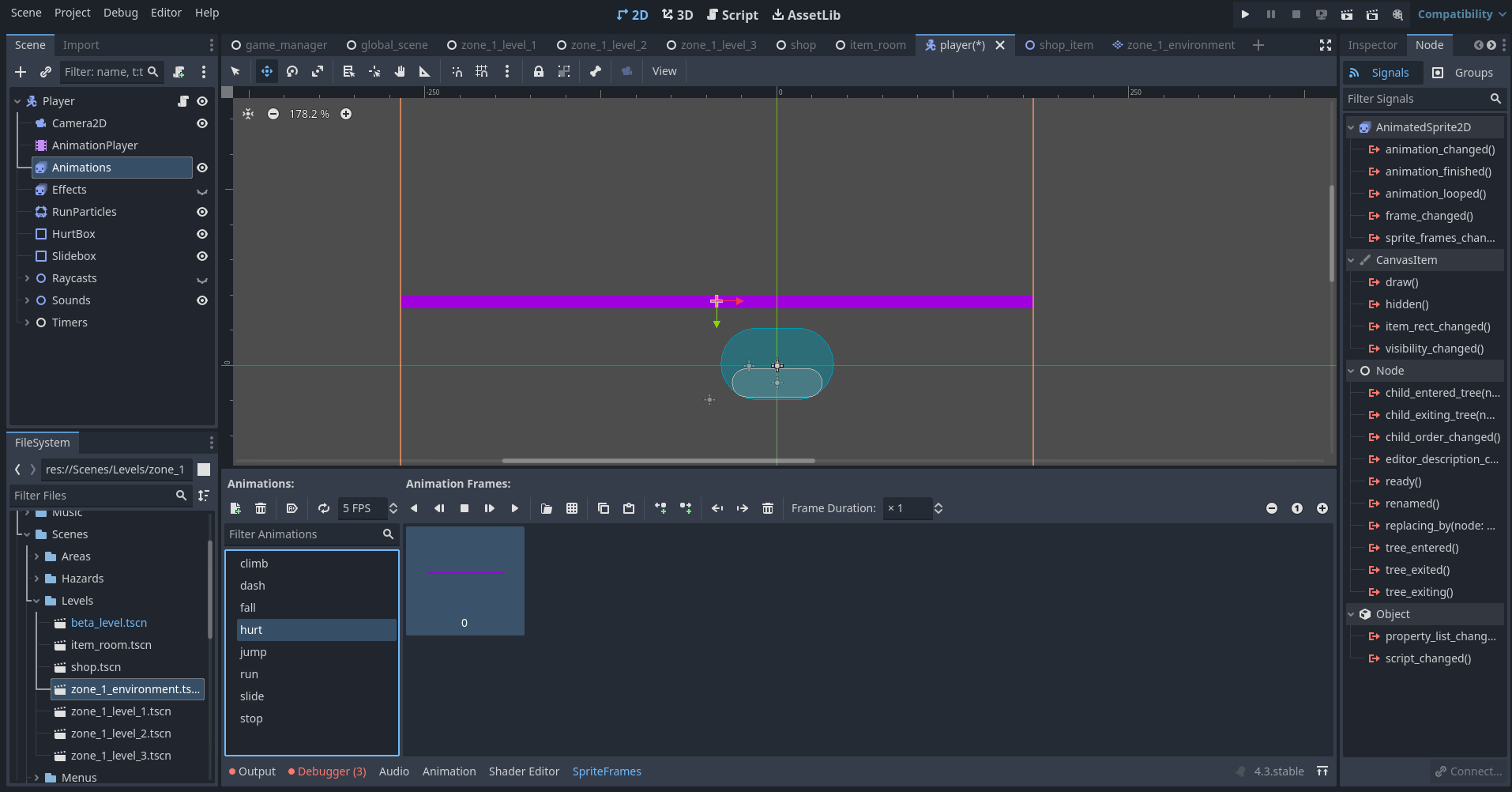Run the project play button
Image resolution: width=1512 pixels, height=792 pixels.
1246,14
